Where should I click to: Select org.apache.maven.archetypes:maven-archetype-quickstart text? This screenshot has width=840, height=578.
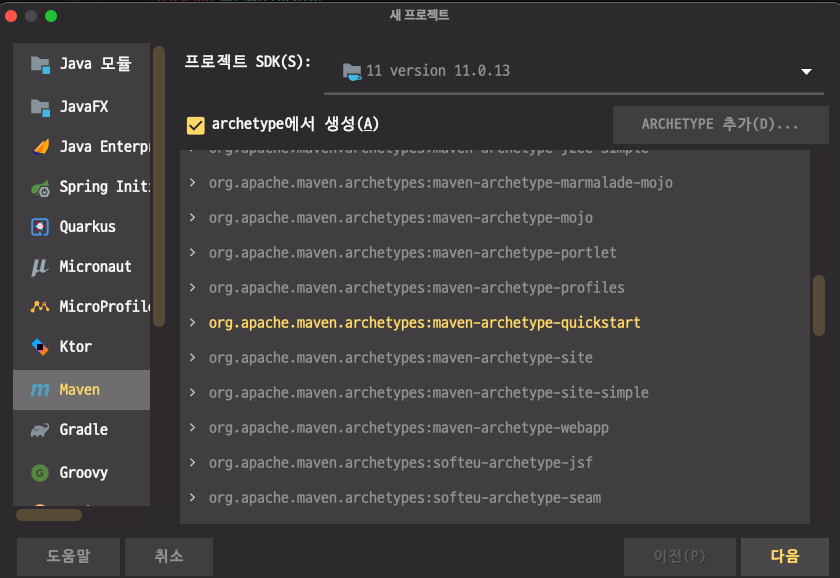pyautogui.click(x=424, y=323)
